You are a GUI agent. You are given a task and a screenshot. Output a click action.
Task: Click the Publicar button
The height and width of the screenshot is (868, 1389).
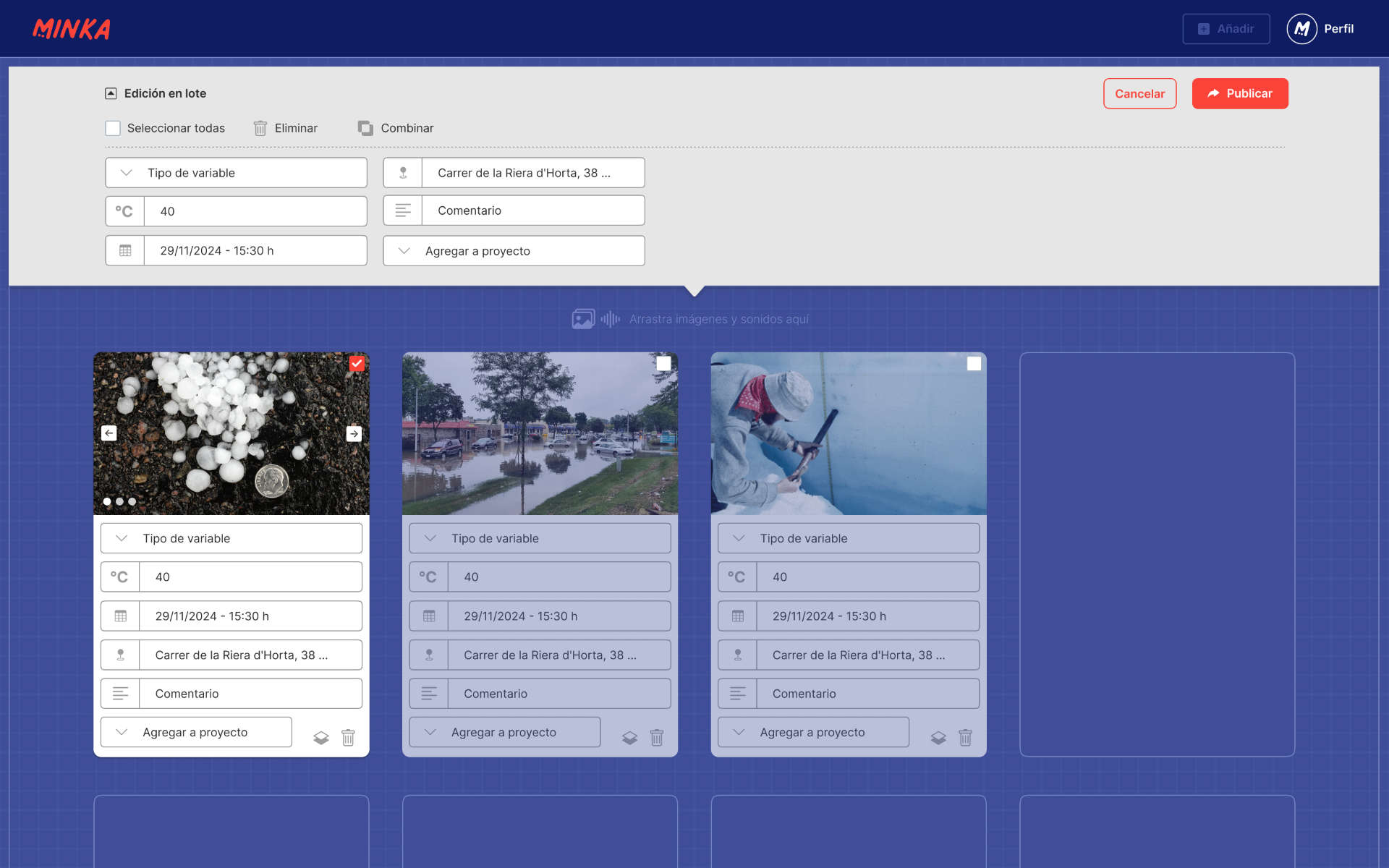point(1240,93)
